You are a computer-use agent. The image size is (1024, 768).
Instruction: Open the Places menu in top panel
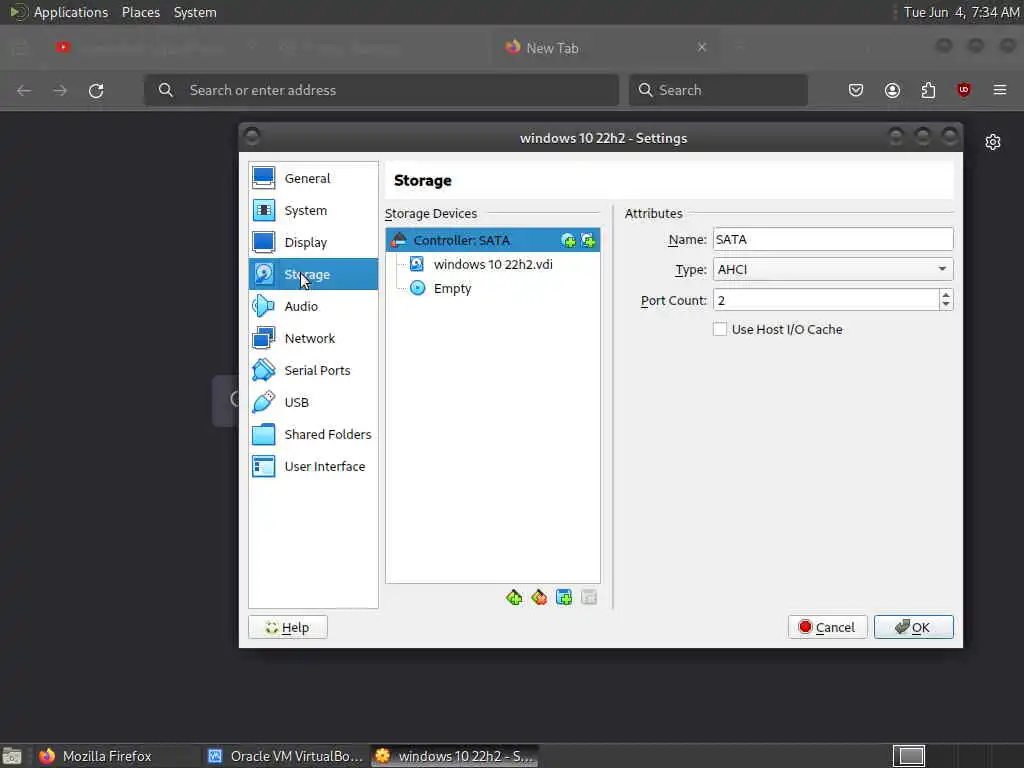click(x=141, y=12)
